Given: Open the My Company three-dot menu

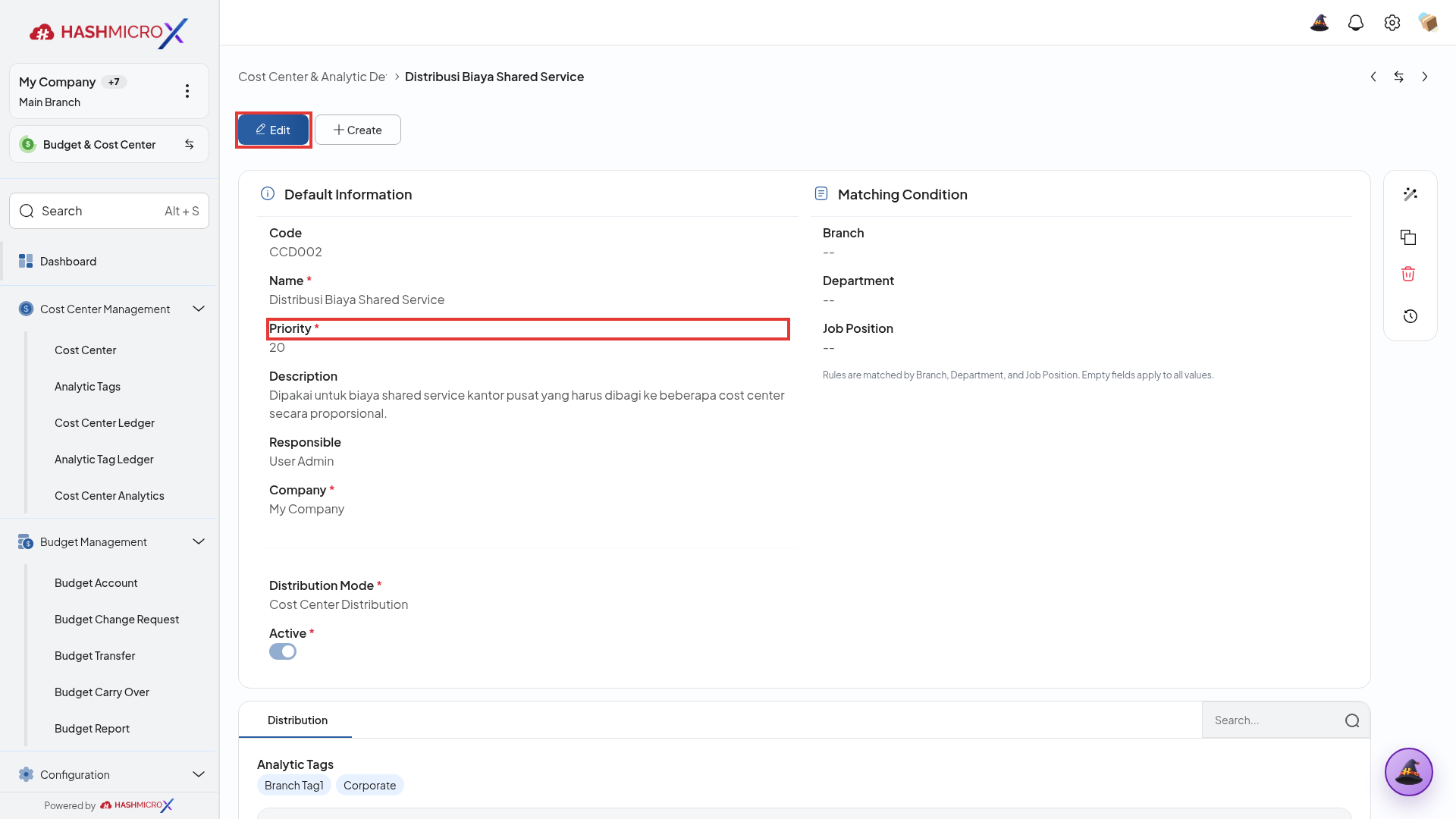Looking at the screenshot, I should pyautogui.click(x=187, y=91).
